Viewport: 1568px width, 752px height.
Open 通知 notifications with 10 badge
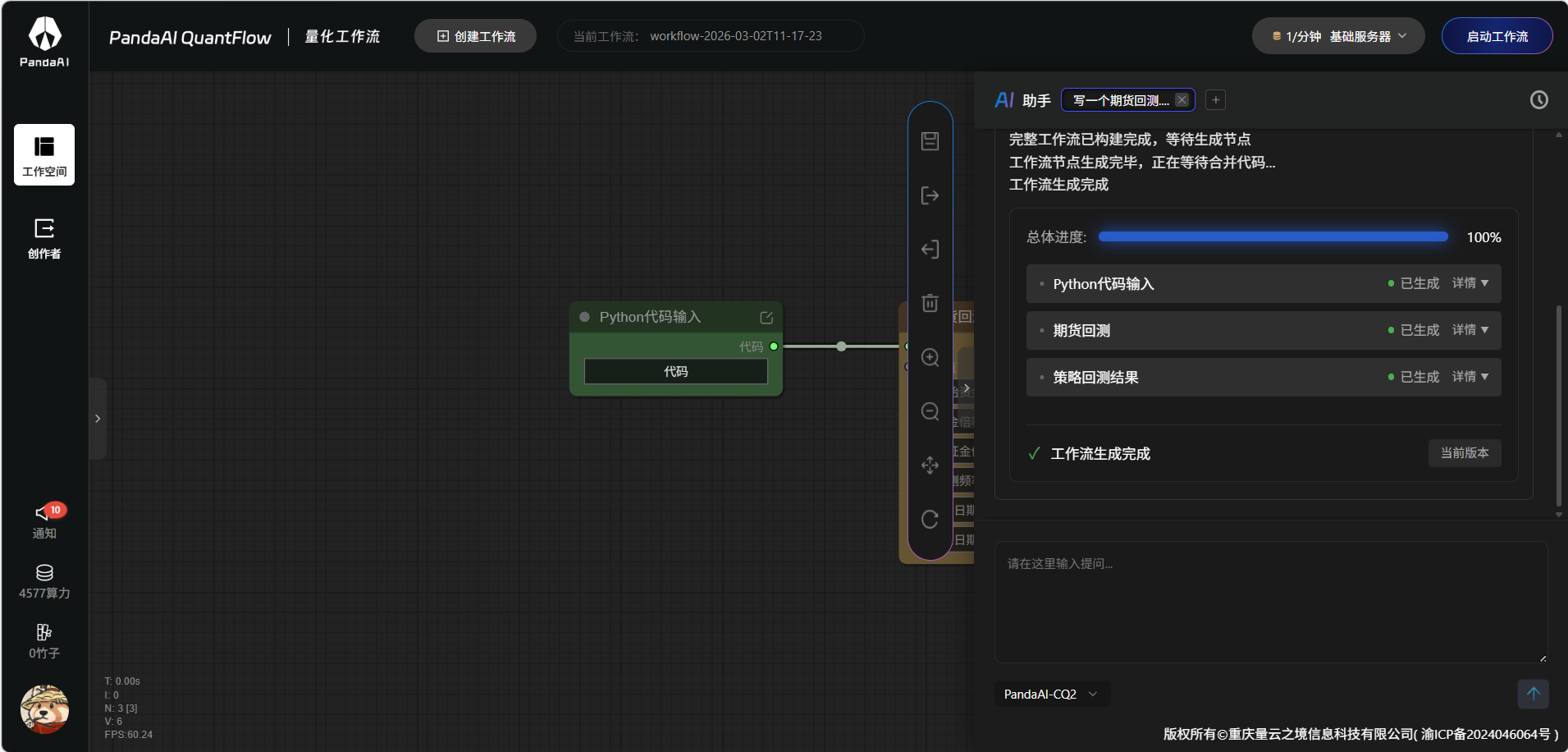coord(44,521)
